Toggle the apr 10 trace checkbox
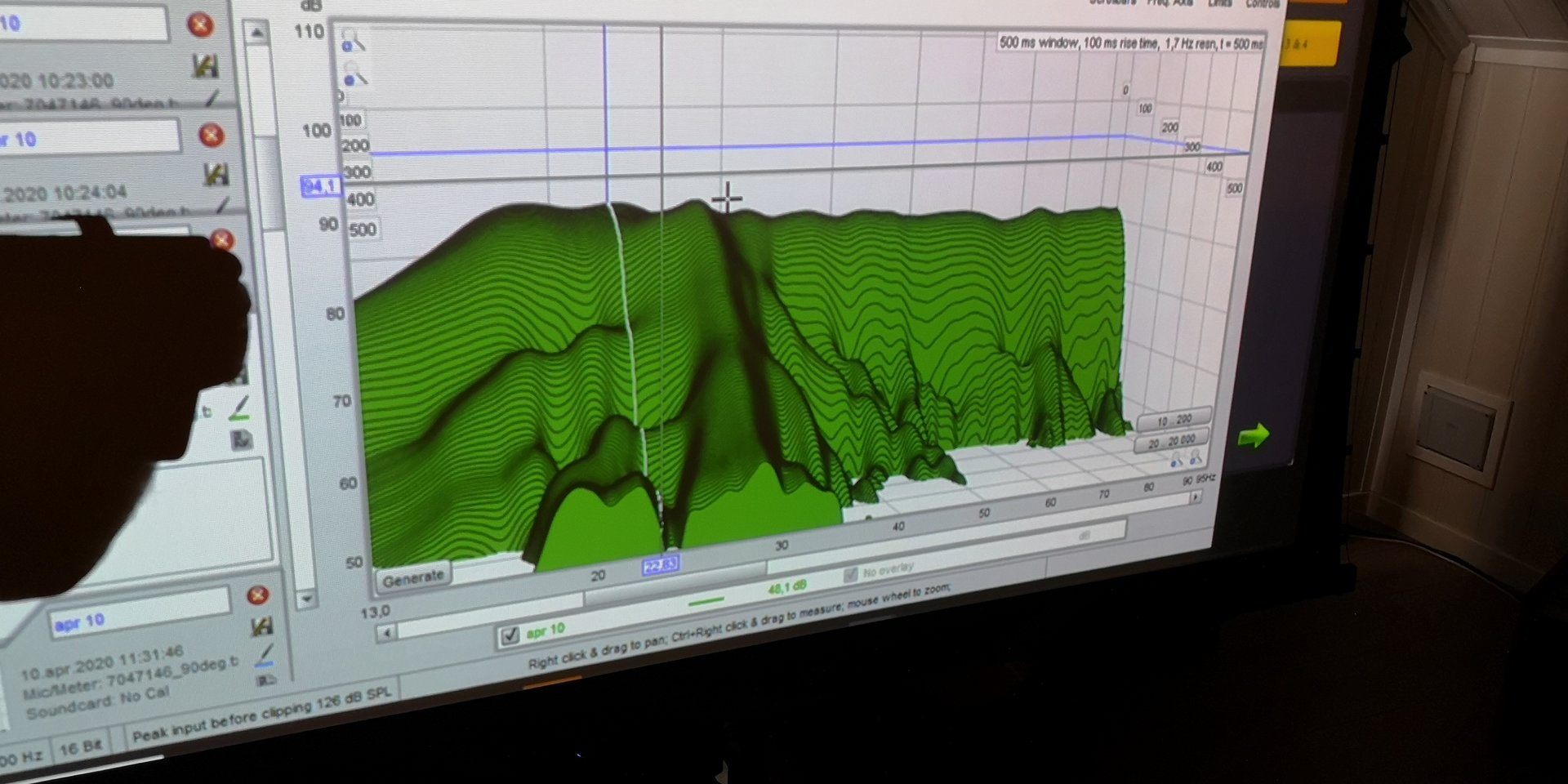The width and height of the screenshot is (1568, 784). point(510,635)
